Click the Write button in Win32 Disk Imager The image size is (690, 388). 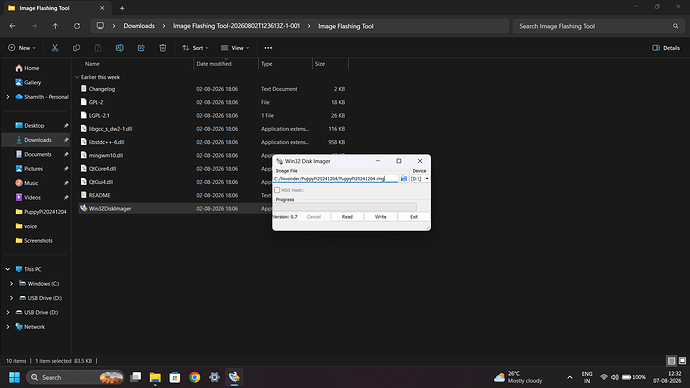380,217
